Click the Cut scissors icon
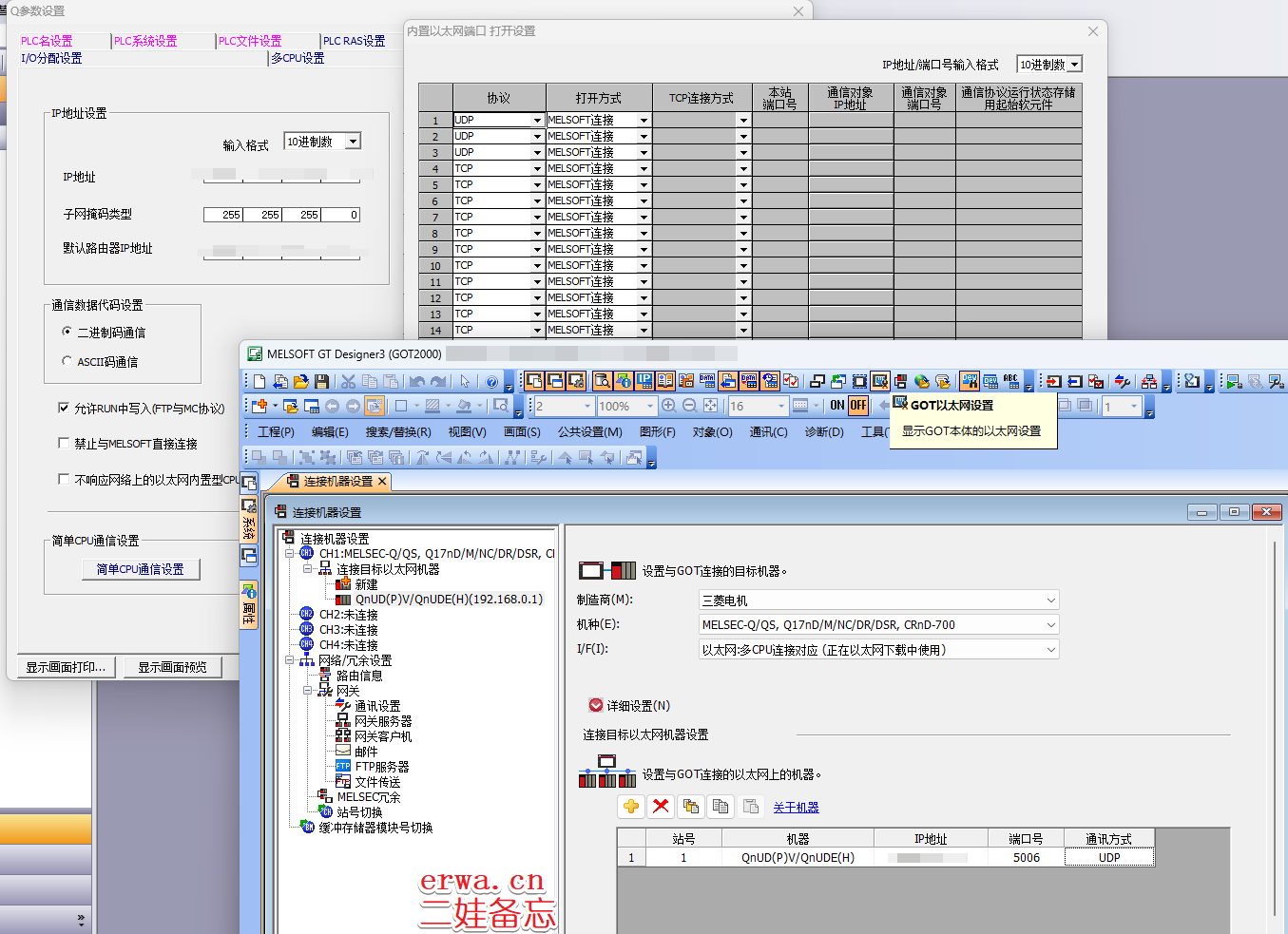 (348, 381)
